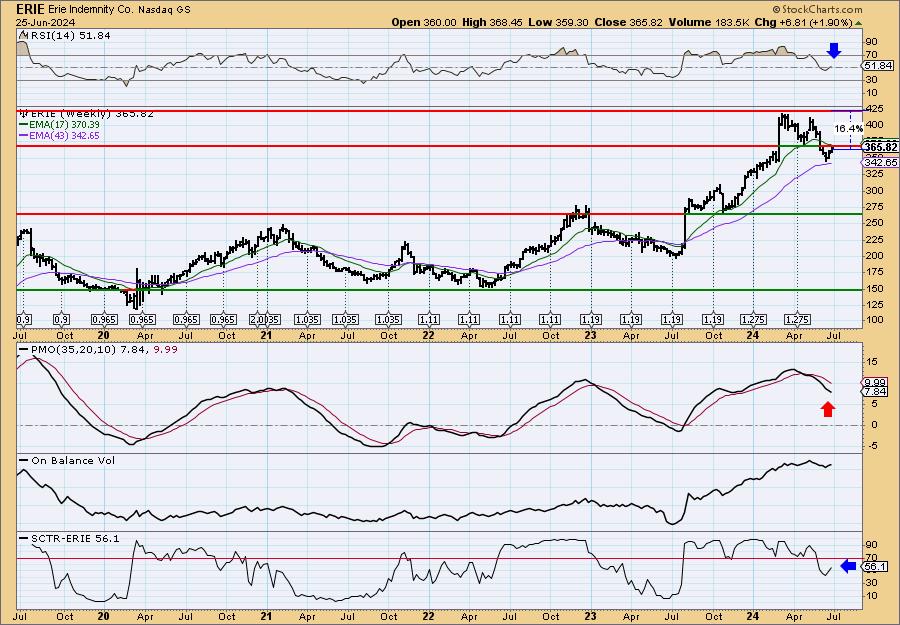Click the 300 price axis label

874,190
